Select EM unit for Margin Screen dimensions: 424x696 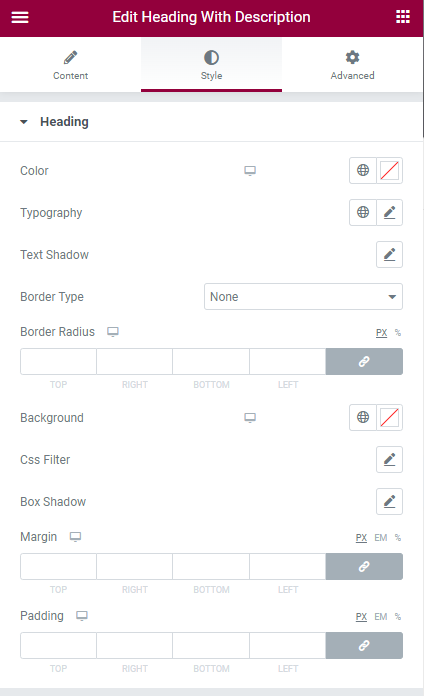tap(380, 538)
